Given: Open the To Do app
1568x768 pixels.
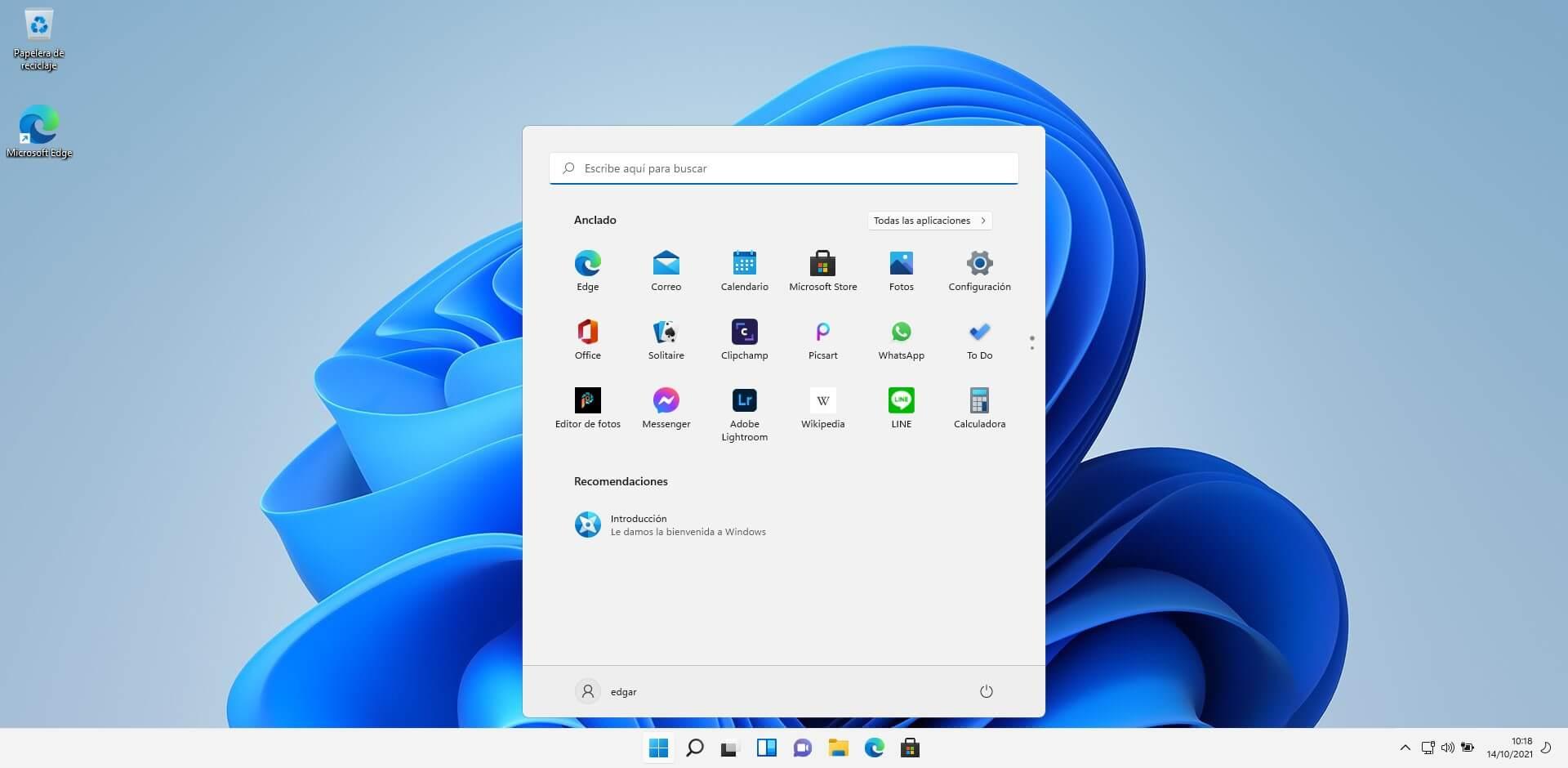Looking at the screenshot, I should click(x=979, y=340).
